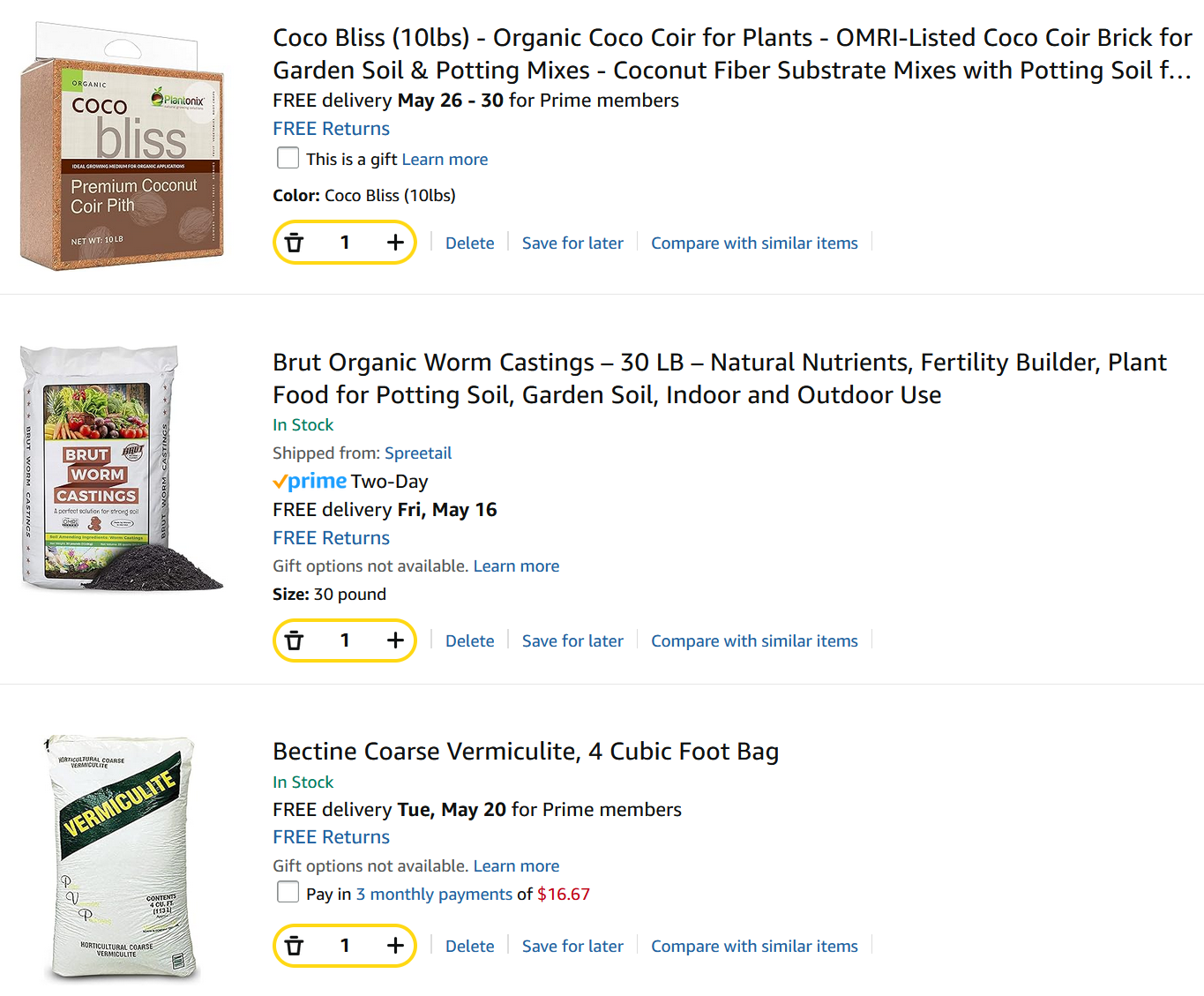Open Coco Bliss product title link
Image resolution: width=1204 pixels, height=996 pixels.
732,54
